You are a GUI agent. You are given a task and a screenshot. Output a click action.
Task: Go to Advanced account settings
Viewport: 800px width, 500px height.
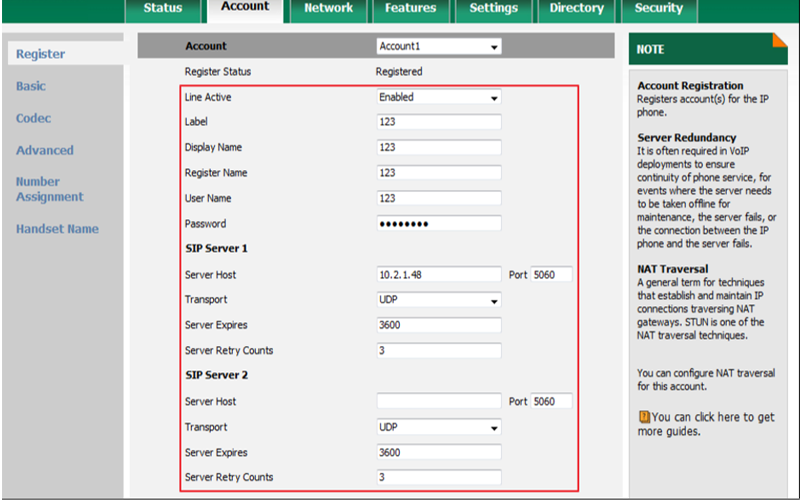point(45,151)
